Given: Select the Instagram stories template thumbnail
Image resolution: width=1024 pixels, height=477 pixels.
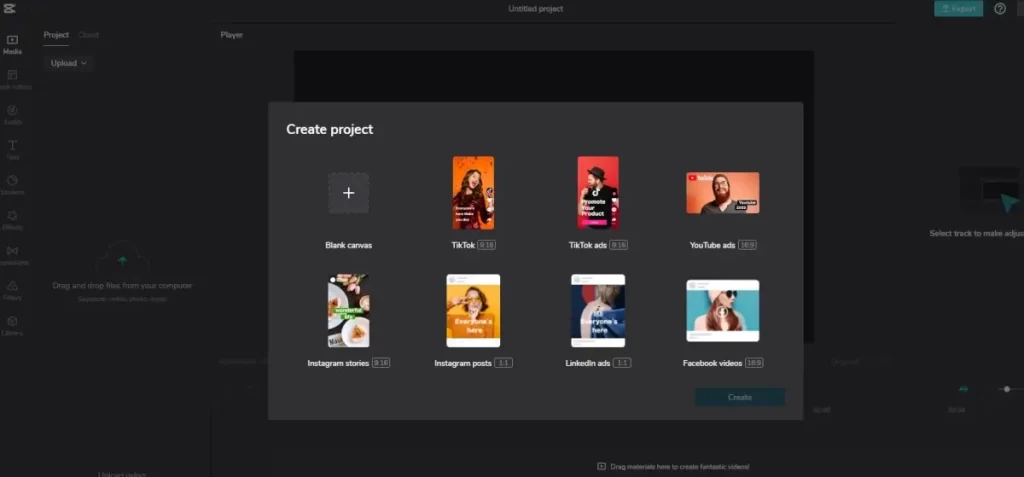Looking at the screenshot, I should pyautogui.click(x=348, y=311).
